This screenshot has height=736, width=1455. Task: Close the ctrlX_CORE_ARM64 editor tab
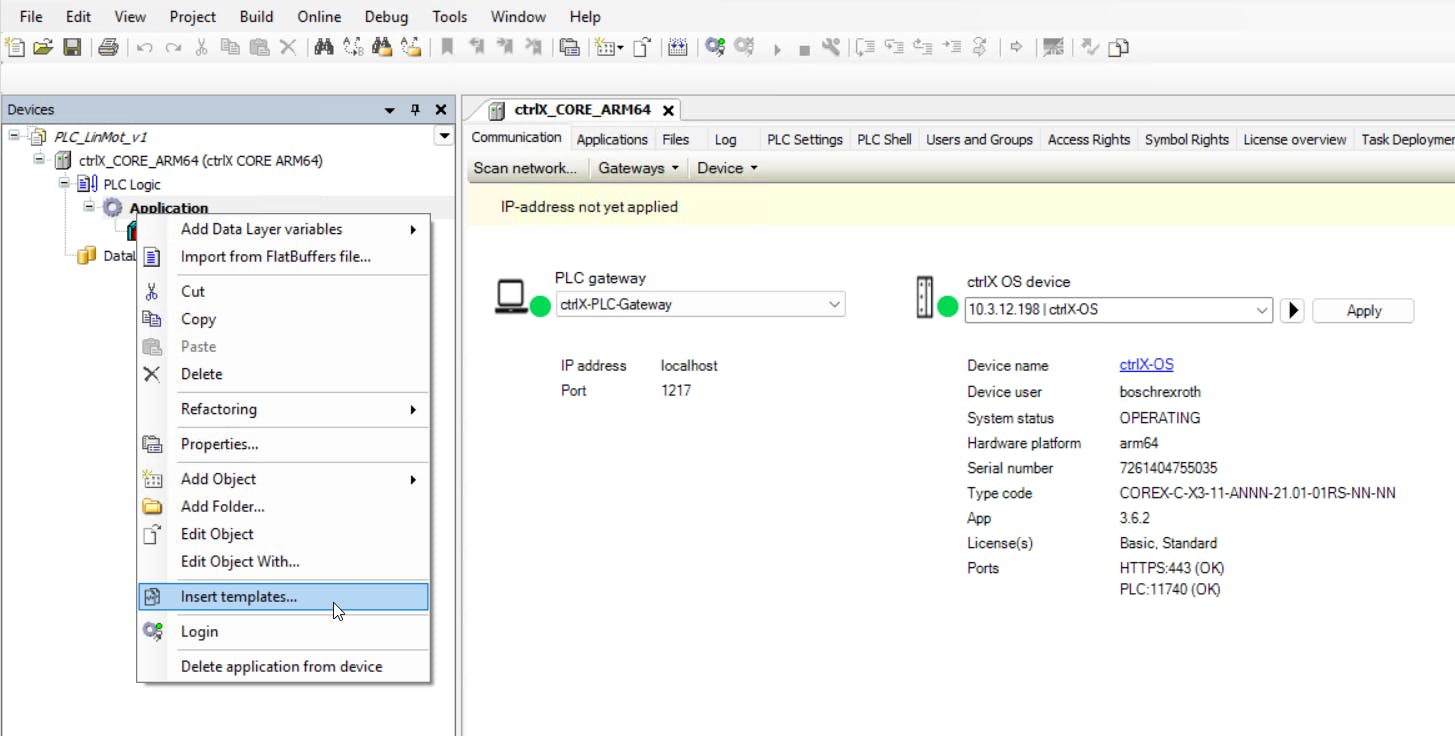(x=668, y=110)
